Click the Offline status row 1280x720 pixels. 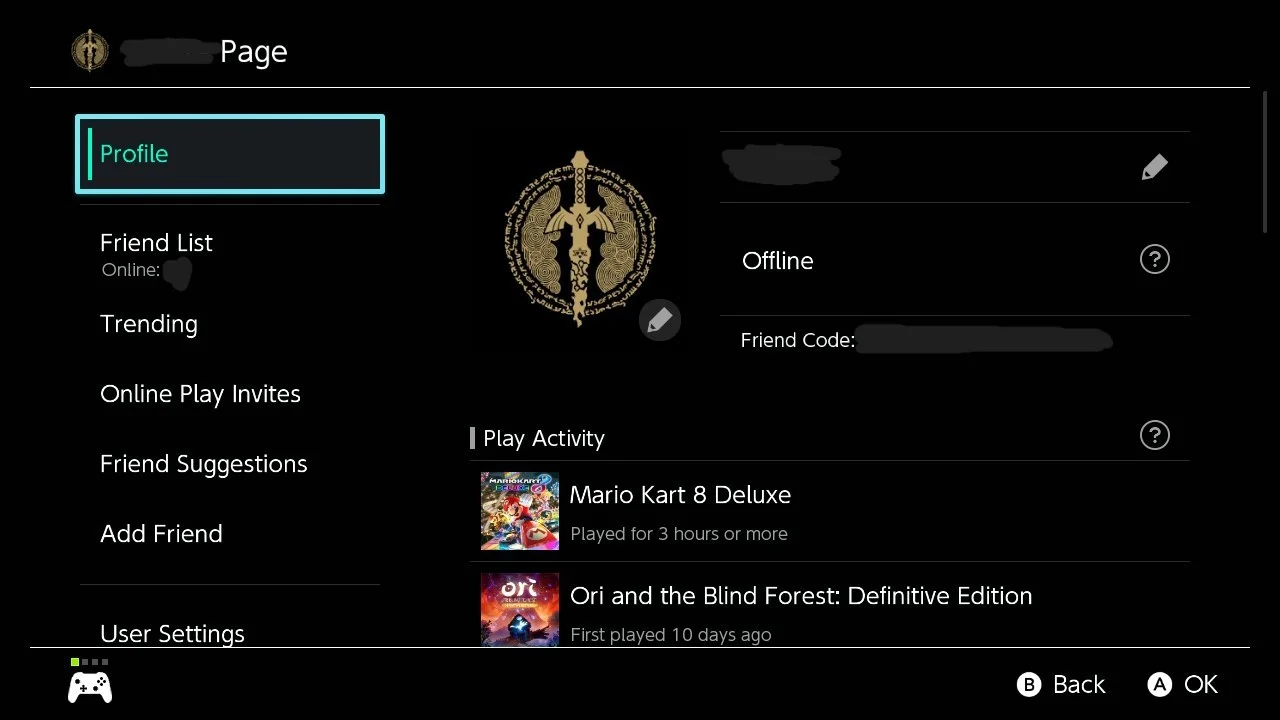click(955, 260)
